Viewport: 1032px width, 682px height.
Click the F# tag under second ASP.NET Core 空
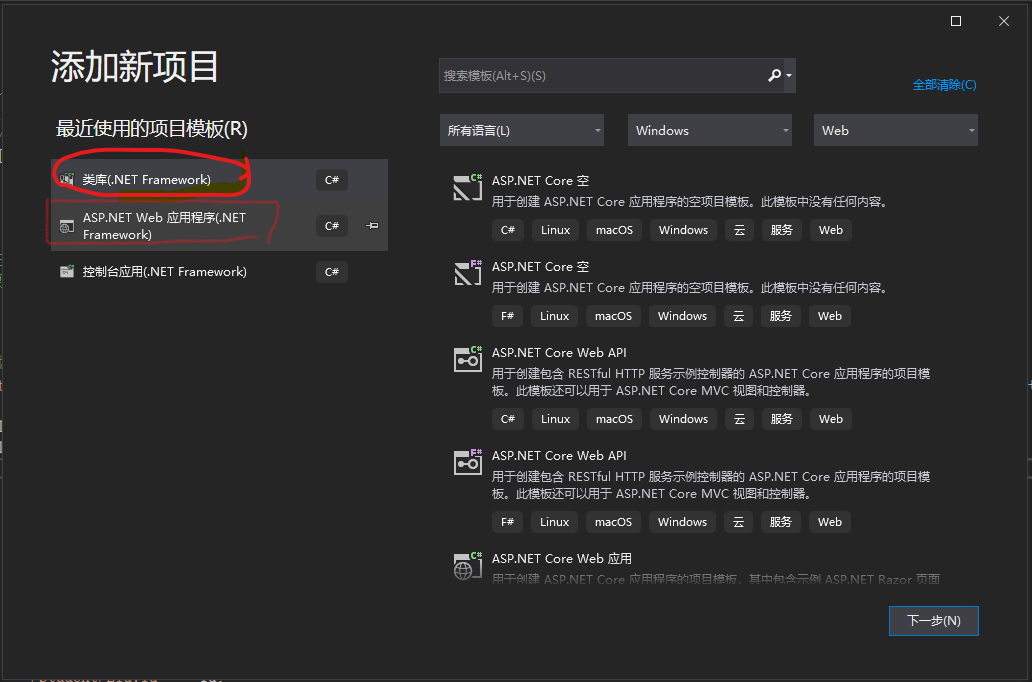pyautogui.click(x=507, y=316)
